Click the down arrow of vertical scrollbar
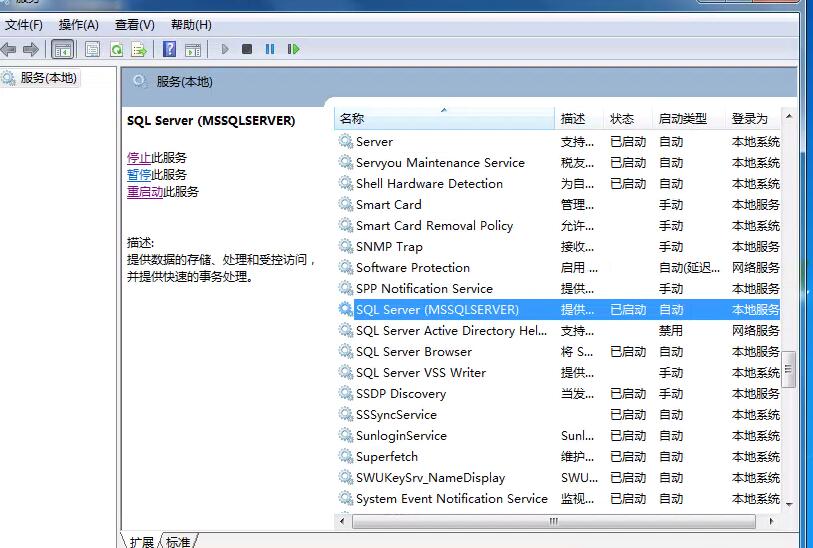 click(789, 504)
